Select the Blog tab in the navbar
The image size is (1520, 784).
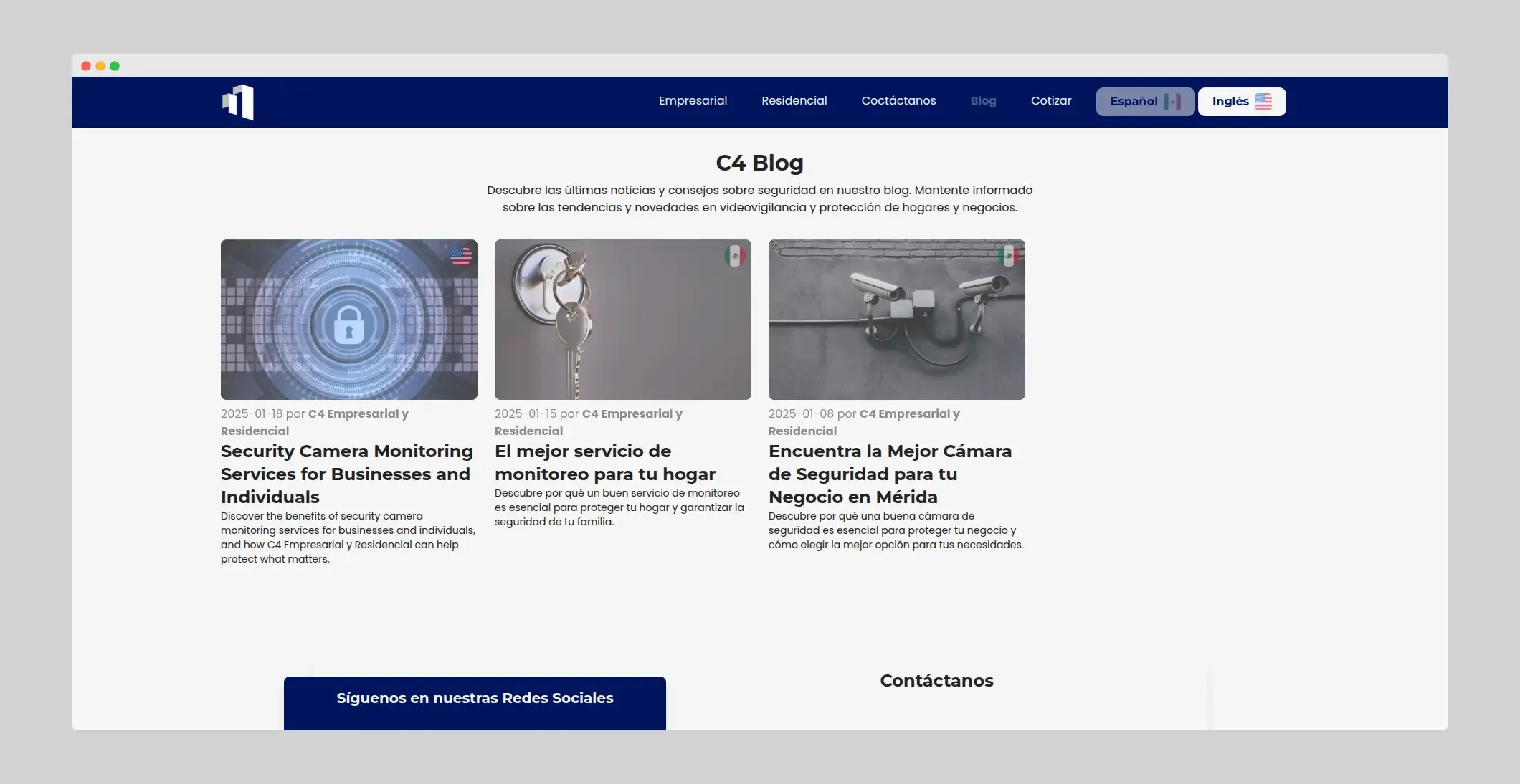[x=983, y=101]
